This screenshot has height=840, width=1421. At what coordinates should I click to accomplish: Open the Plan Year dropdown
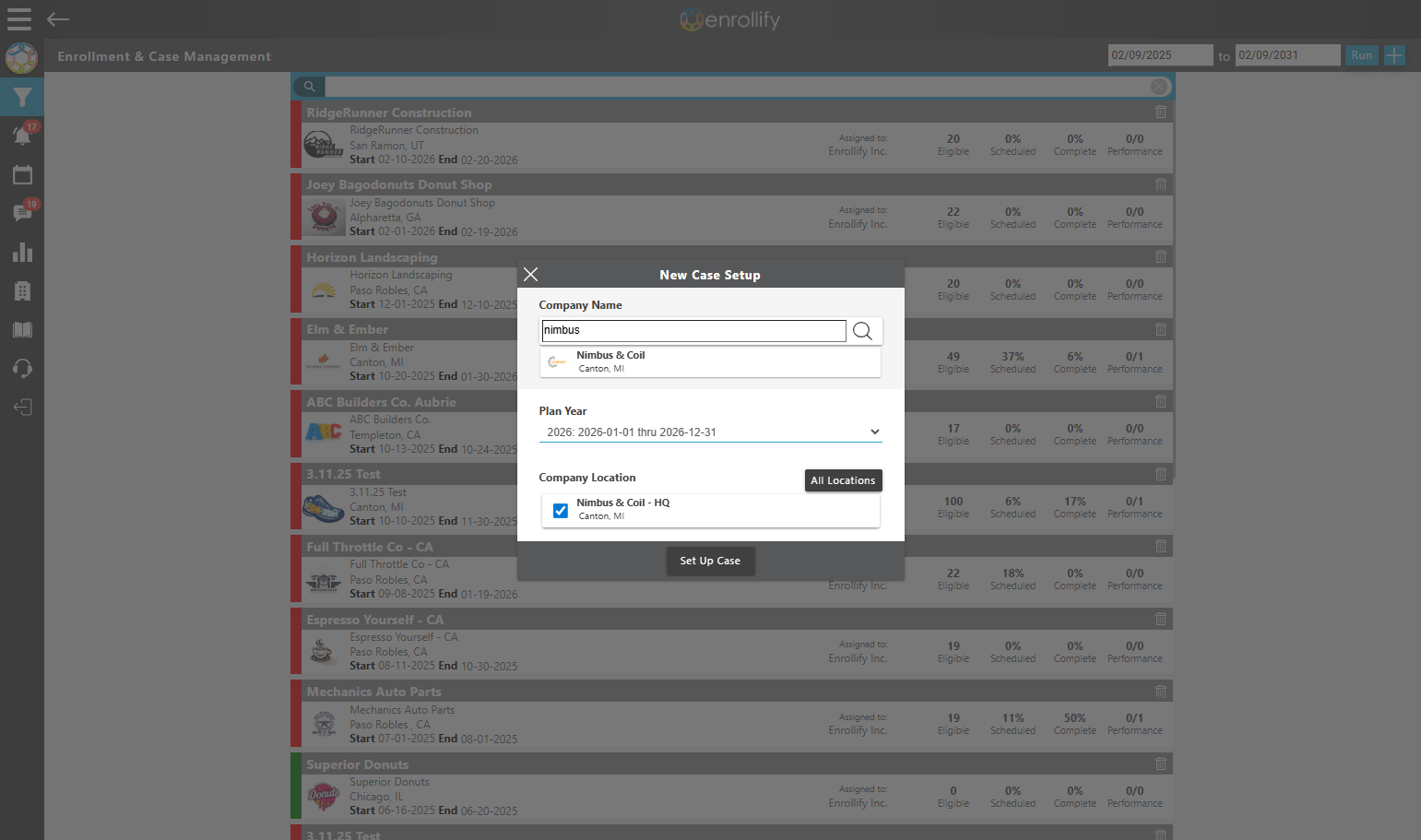[710, 432]
